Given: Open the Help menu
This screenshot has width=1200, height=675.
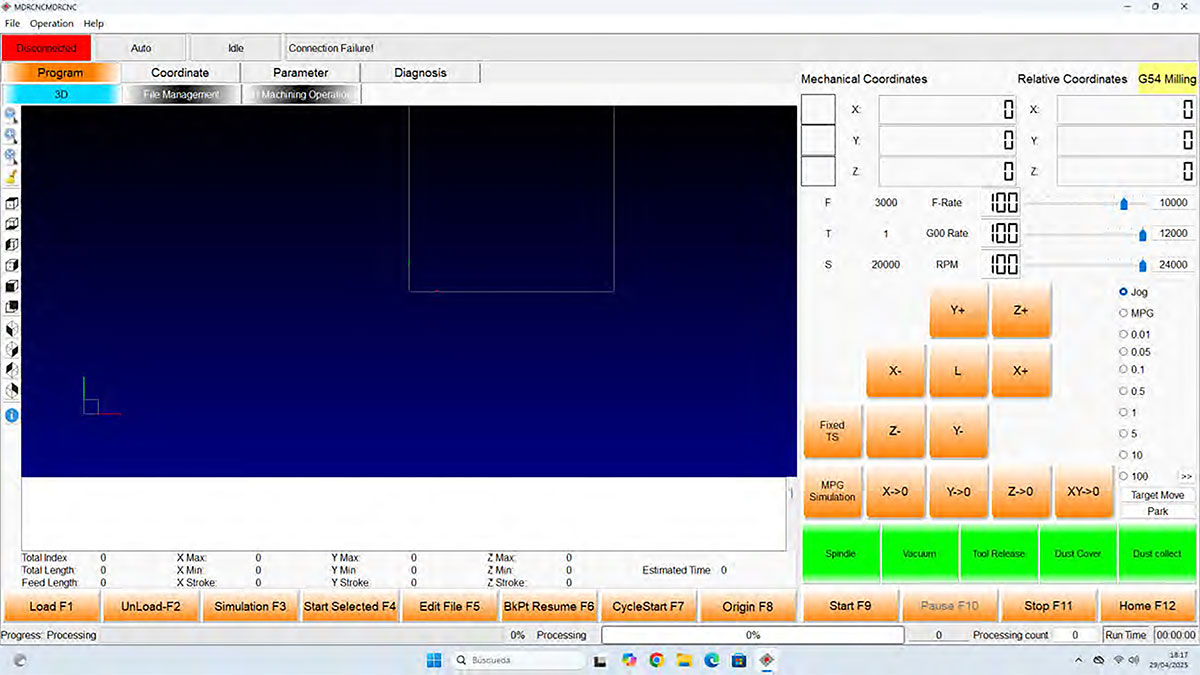Looking at the screenshot, I should pyautogui.click(x=93, y=23).
